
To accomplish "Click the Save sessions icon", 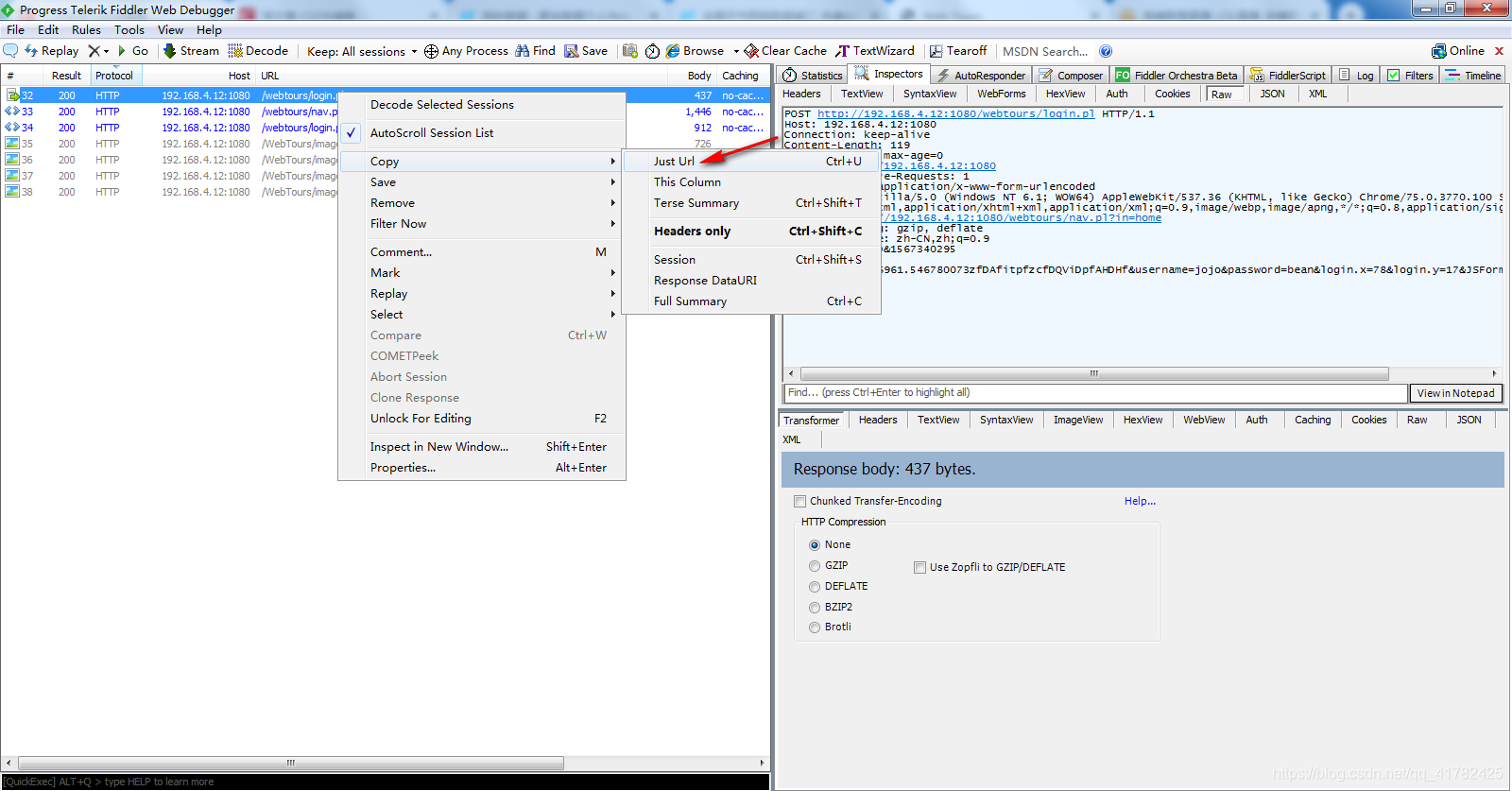I will (572, 51).
